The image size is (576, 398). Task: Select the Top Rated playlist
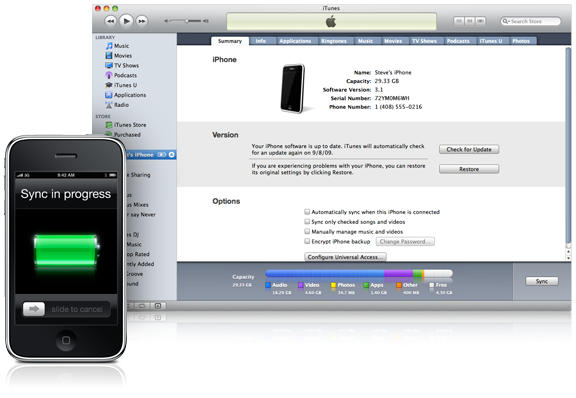coord(138,254)
